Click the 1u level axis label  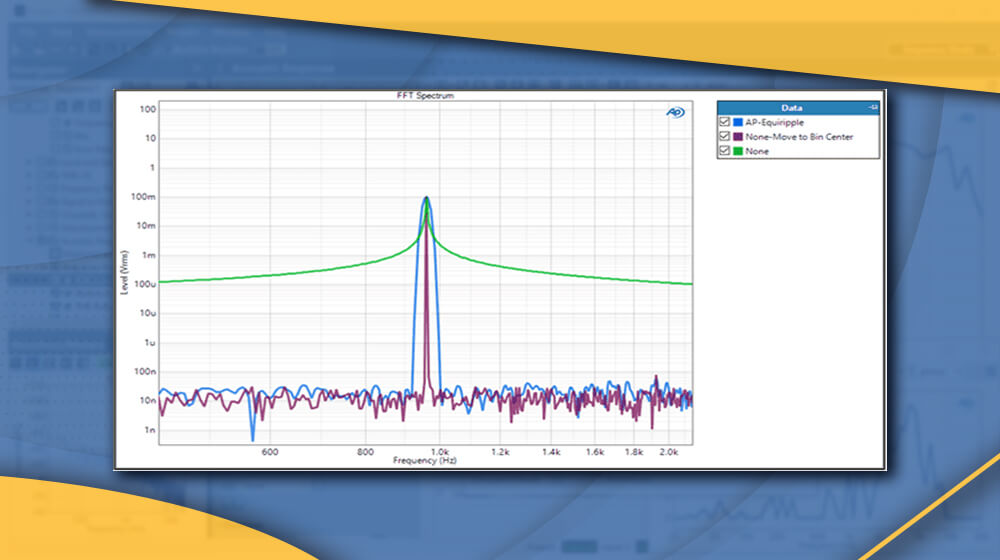coord(150,343)
